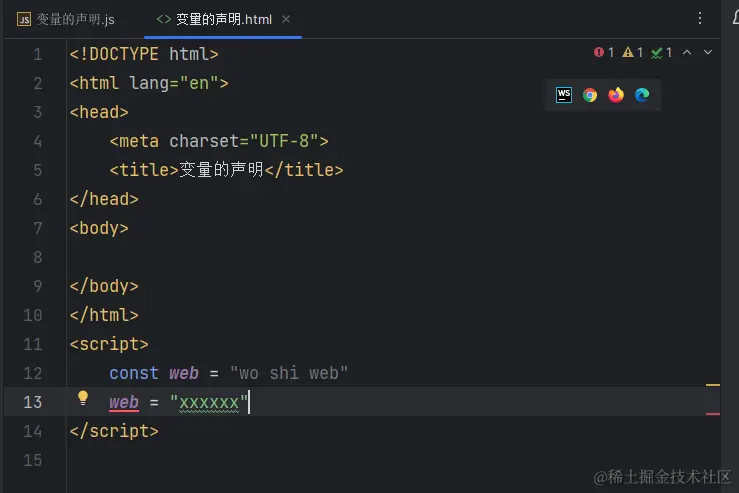Click the yellow warning stripe in scrollbar
This screenshot has height=493, width=739.
point(713,385)
